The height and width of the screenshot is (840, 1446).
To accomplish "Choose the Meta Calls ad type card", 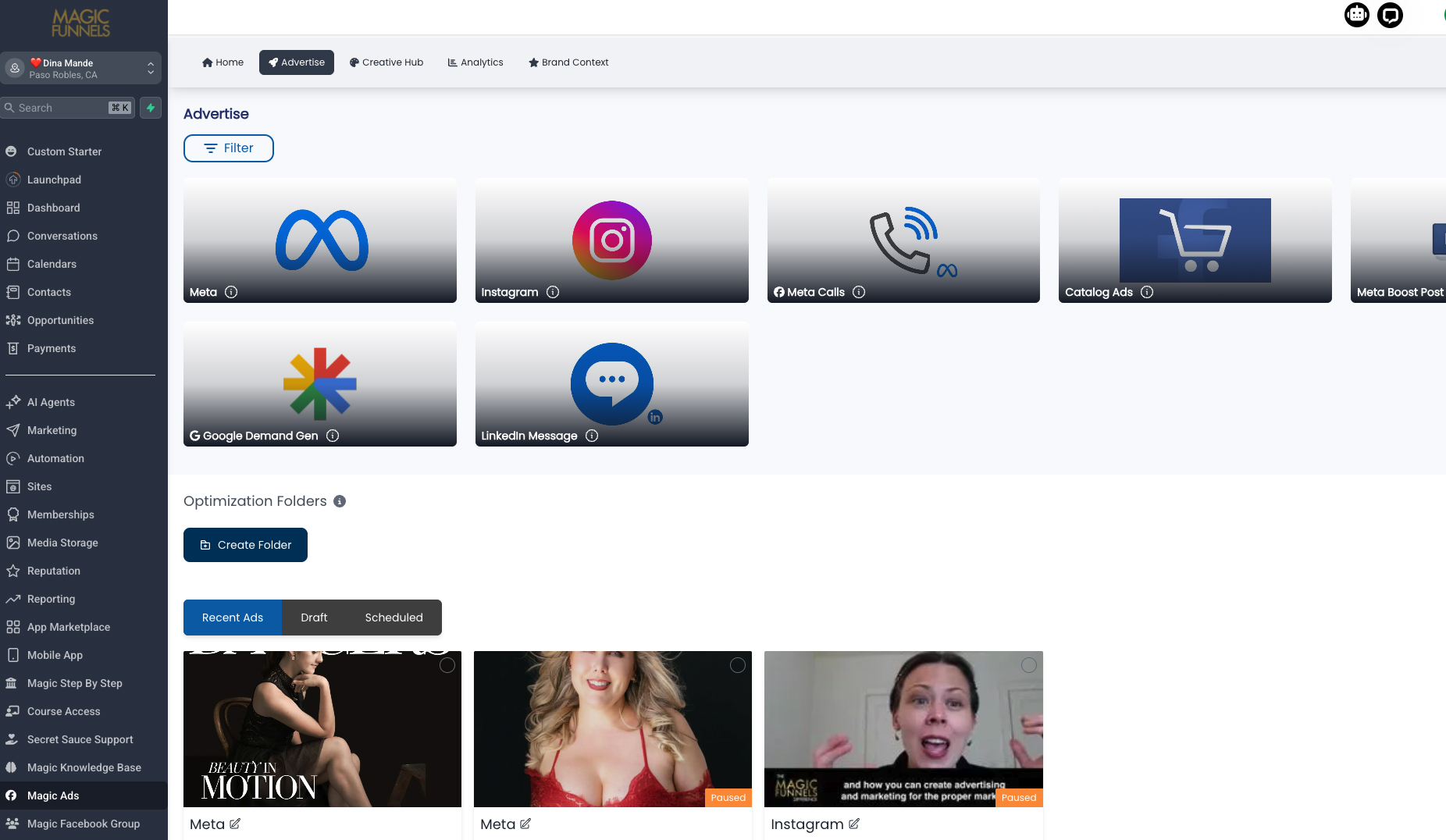I will tap(903, 240).
